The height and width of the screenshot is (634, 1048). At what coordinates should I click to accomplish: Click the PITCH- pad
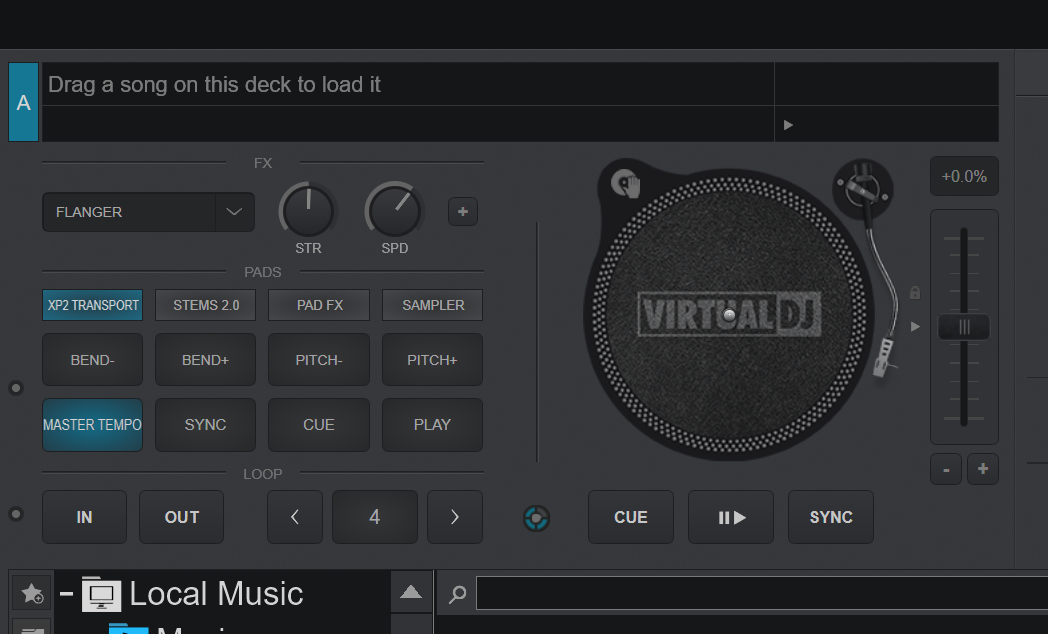[319, 360]
